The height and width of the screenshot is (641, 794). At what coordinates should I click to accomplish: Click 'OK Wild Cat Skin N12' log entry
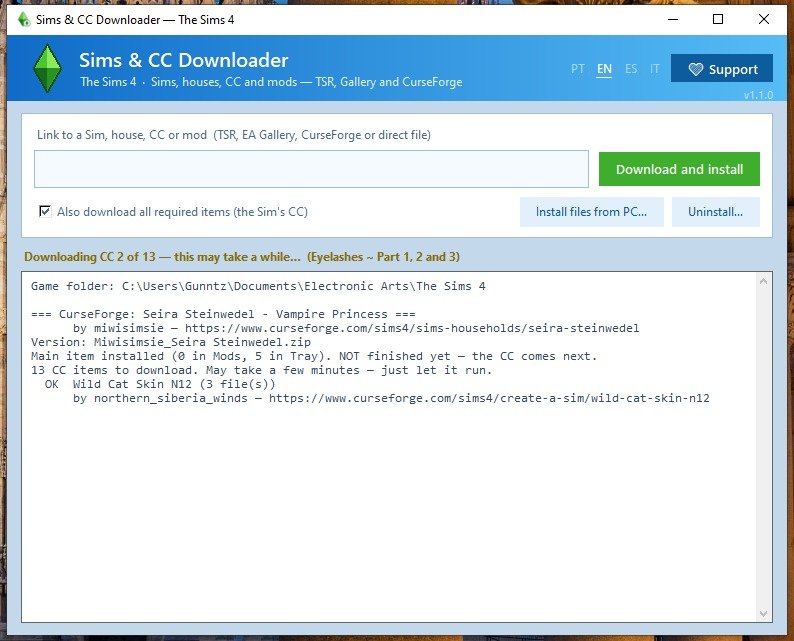tap(160, 384)
